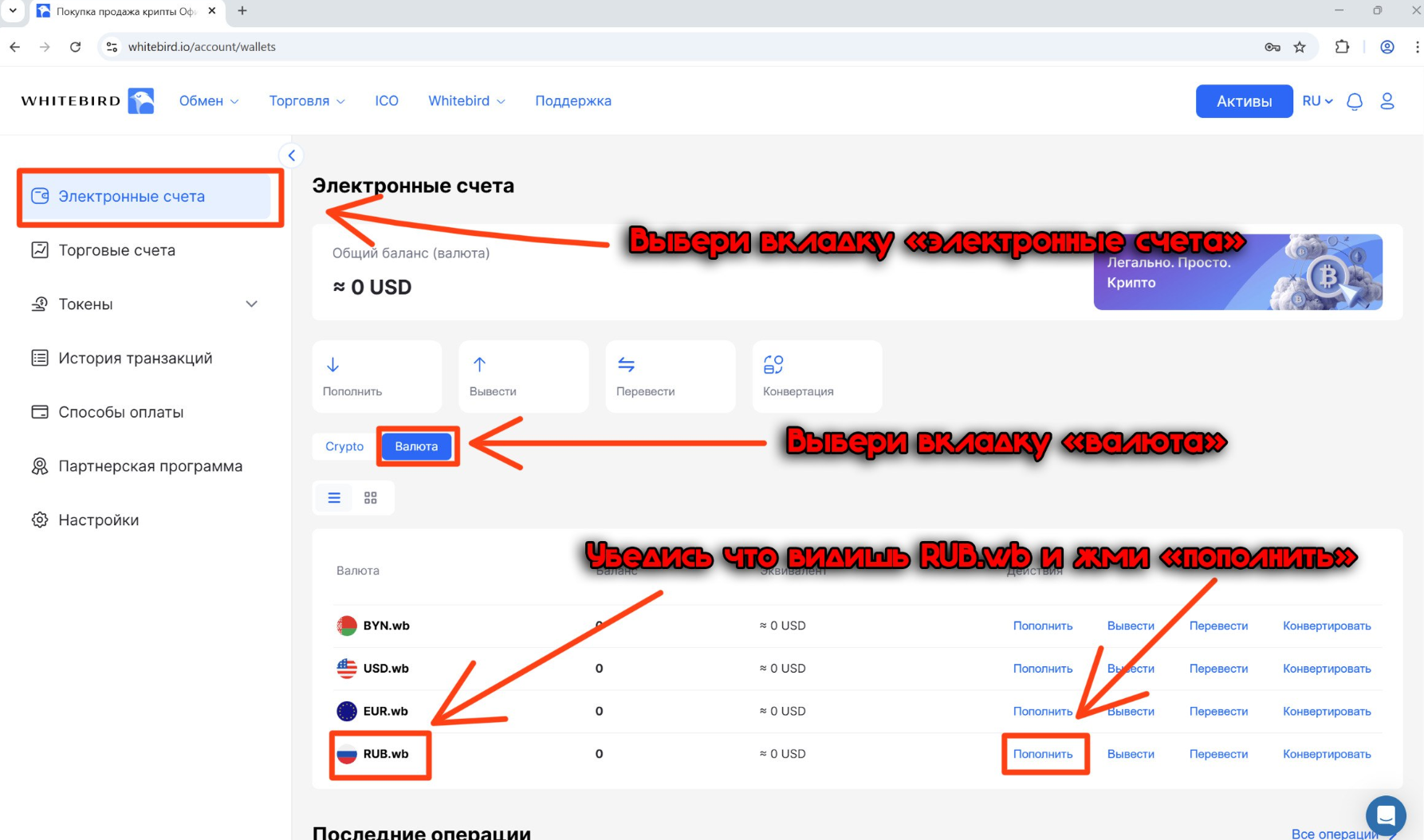Image resolution: width=1424 pixels, height=840 pixels.
Task: Close the Whitebird browser tab
Action: point(211,11)
